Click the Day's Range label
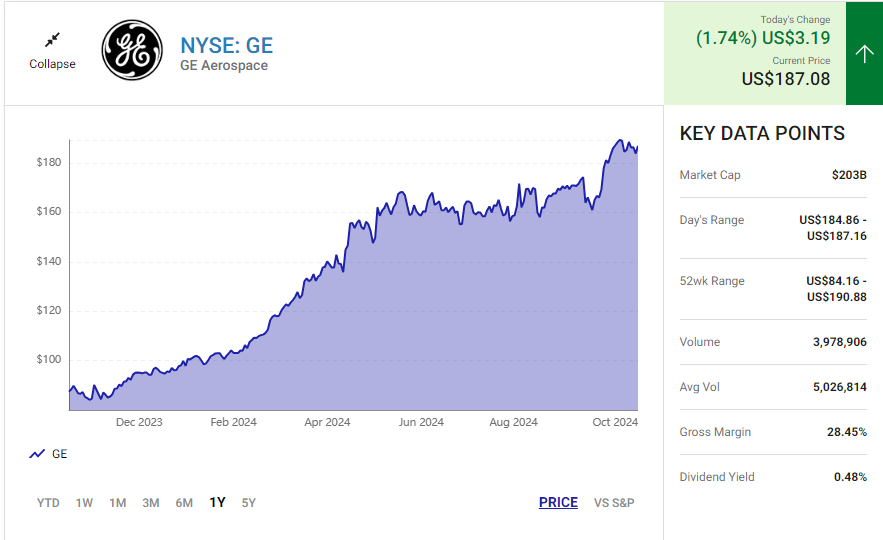This screenshot has width=883, height=540. [712, 220]
